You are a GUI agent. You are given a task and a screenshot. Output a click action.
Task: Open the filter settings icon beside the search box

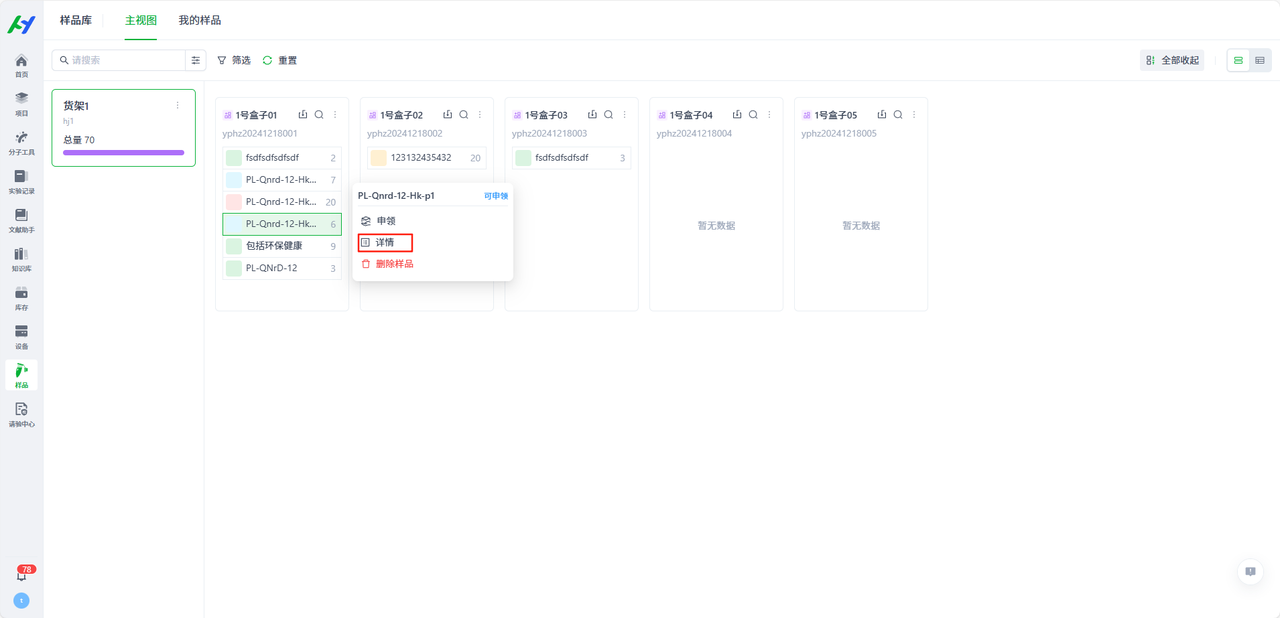pos(195,60)
